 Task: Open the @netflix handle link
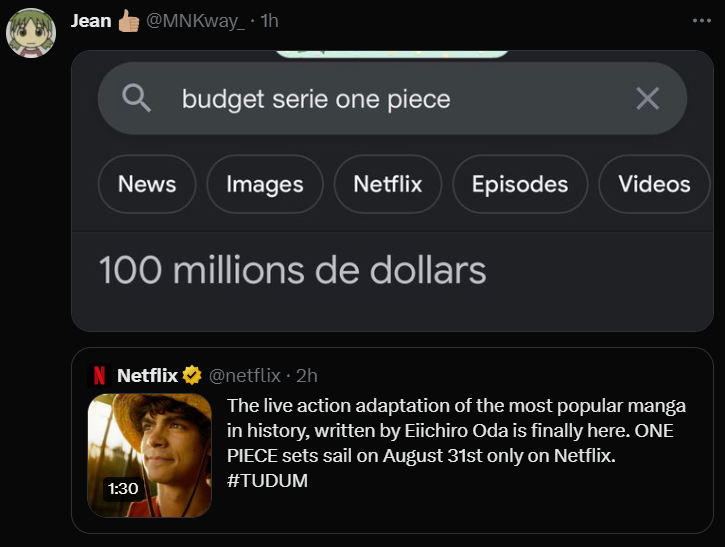(x=245, y=375)
